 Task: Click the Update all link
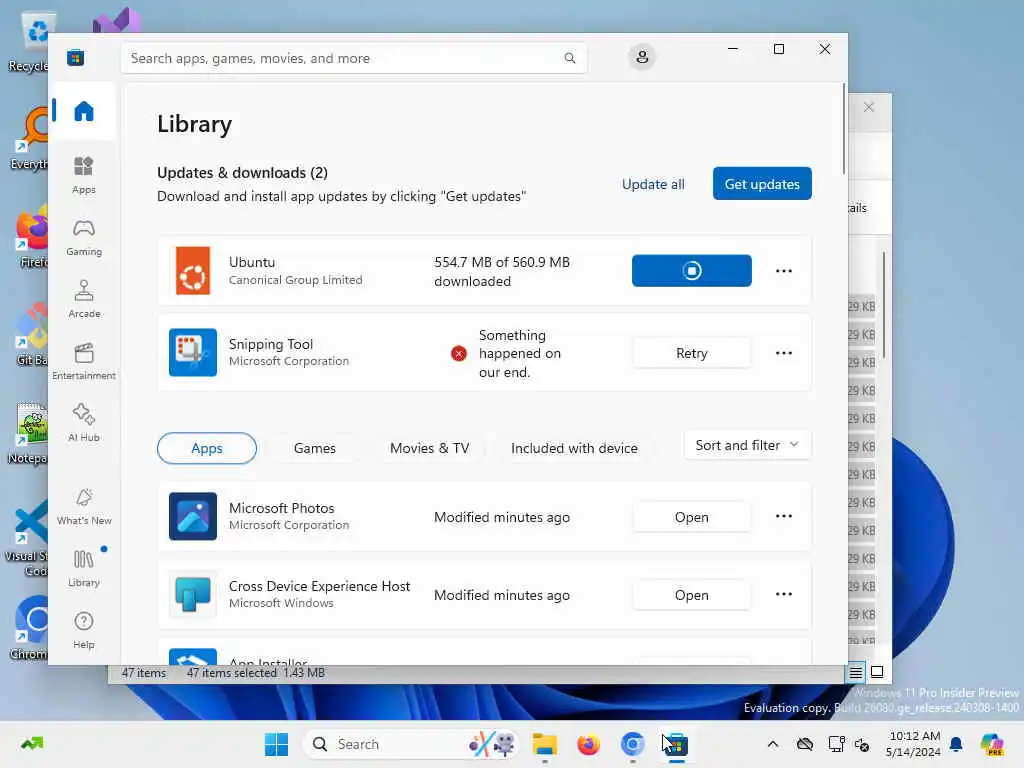coord(653,184)
